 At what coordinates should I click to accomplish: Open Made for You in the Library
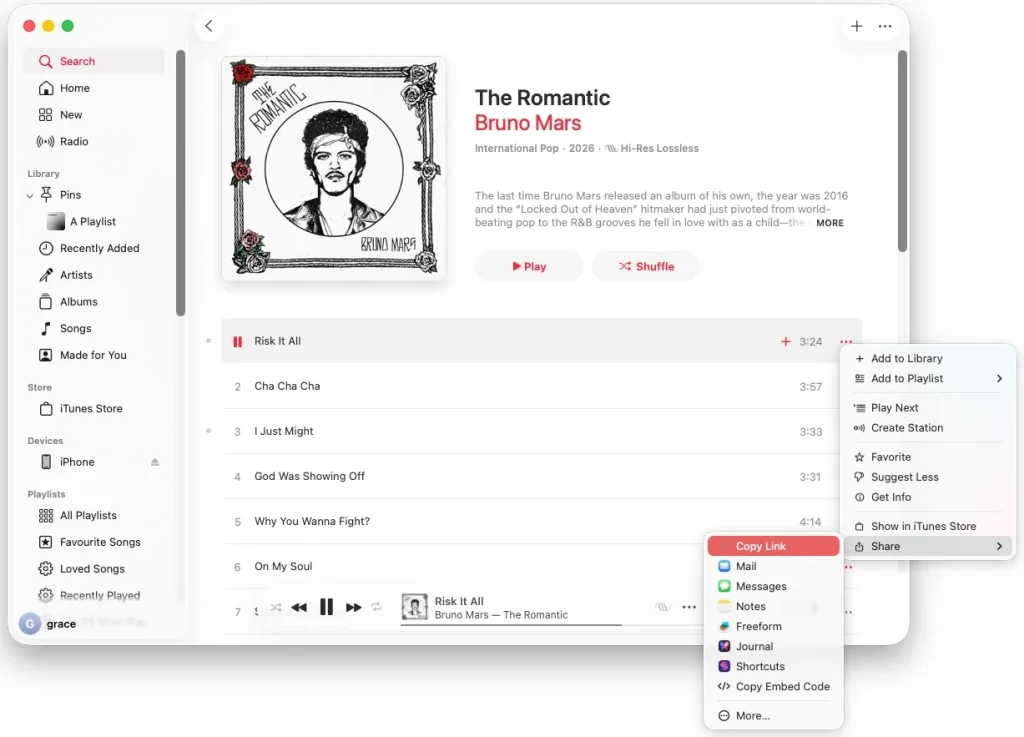(92, 355)
